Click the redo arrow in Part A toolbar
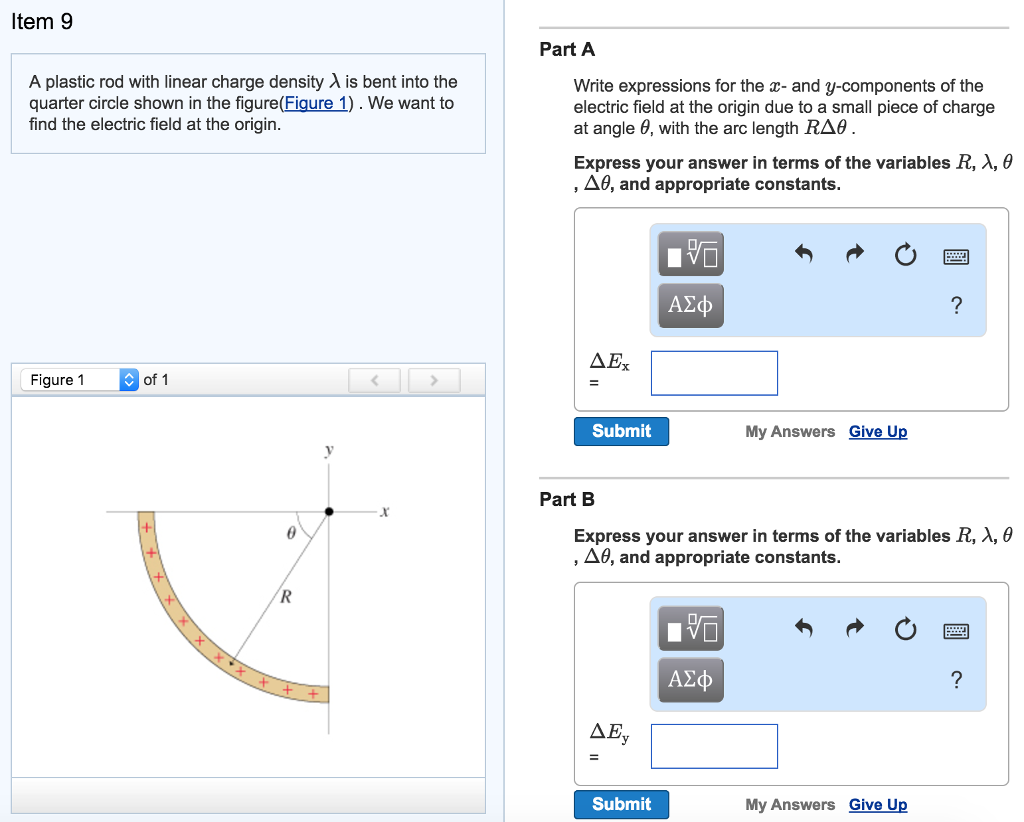1024x822 pixels. pyautogui.click(x=853, y=255)
